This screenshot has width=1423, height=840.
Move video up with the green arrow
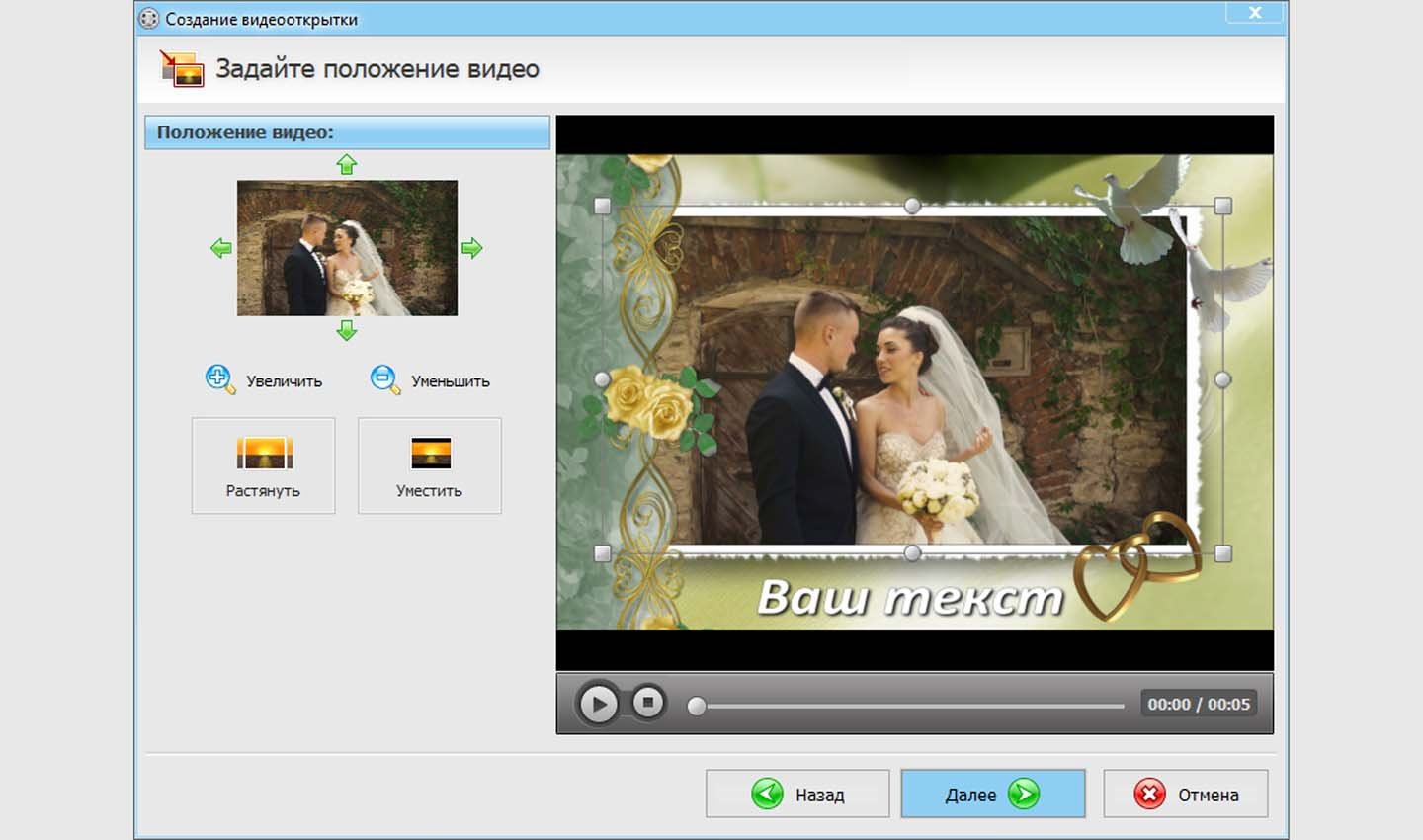click(346, 164)
